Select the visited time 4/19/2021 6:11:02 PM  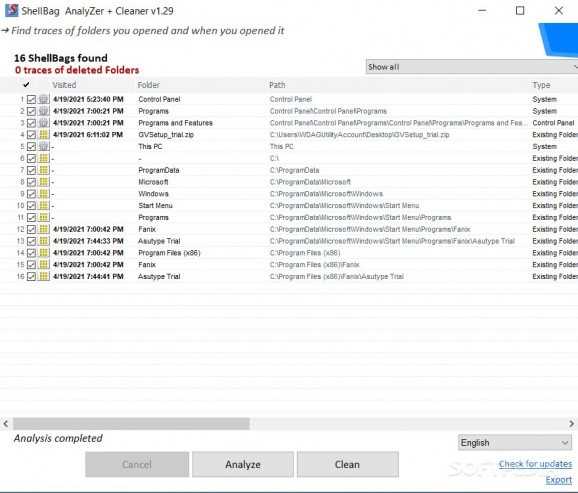tap(88, 135)
